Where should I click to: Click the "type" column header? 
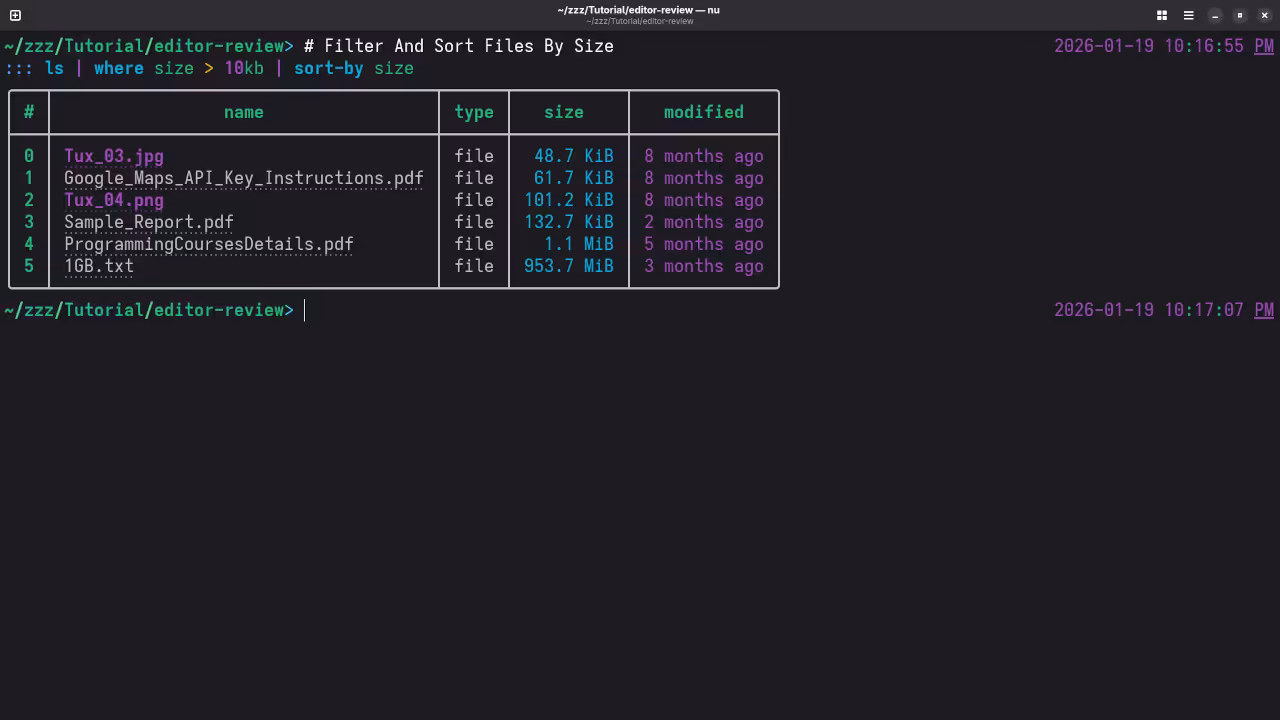tap(473, 112)
